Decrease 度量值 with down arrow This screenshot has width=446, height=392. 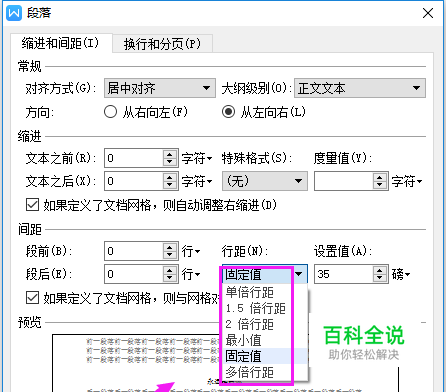click(x=380, y=185)
